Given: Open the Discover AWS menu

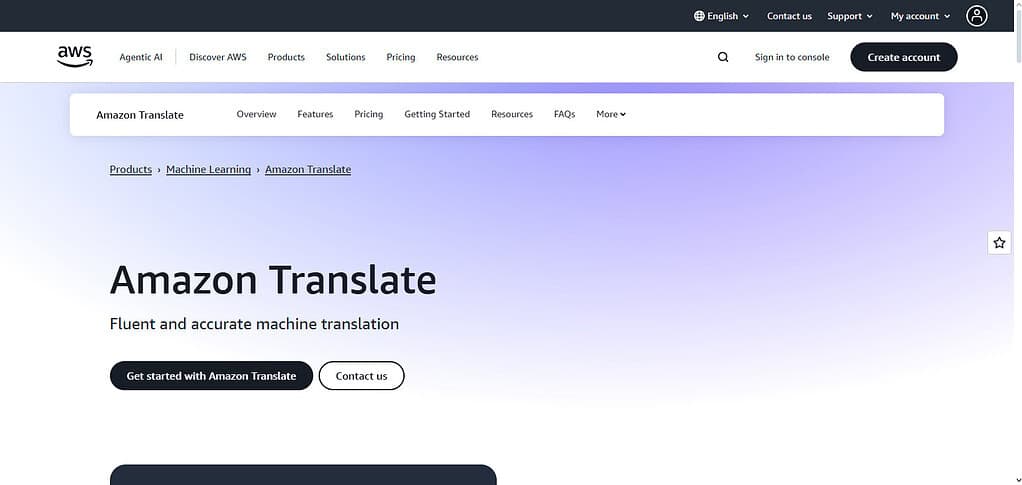Looking at the screenshot, I should pyautogui.click(x=218, y=57).
